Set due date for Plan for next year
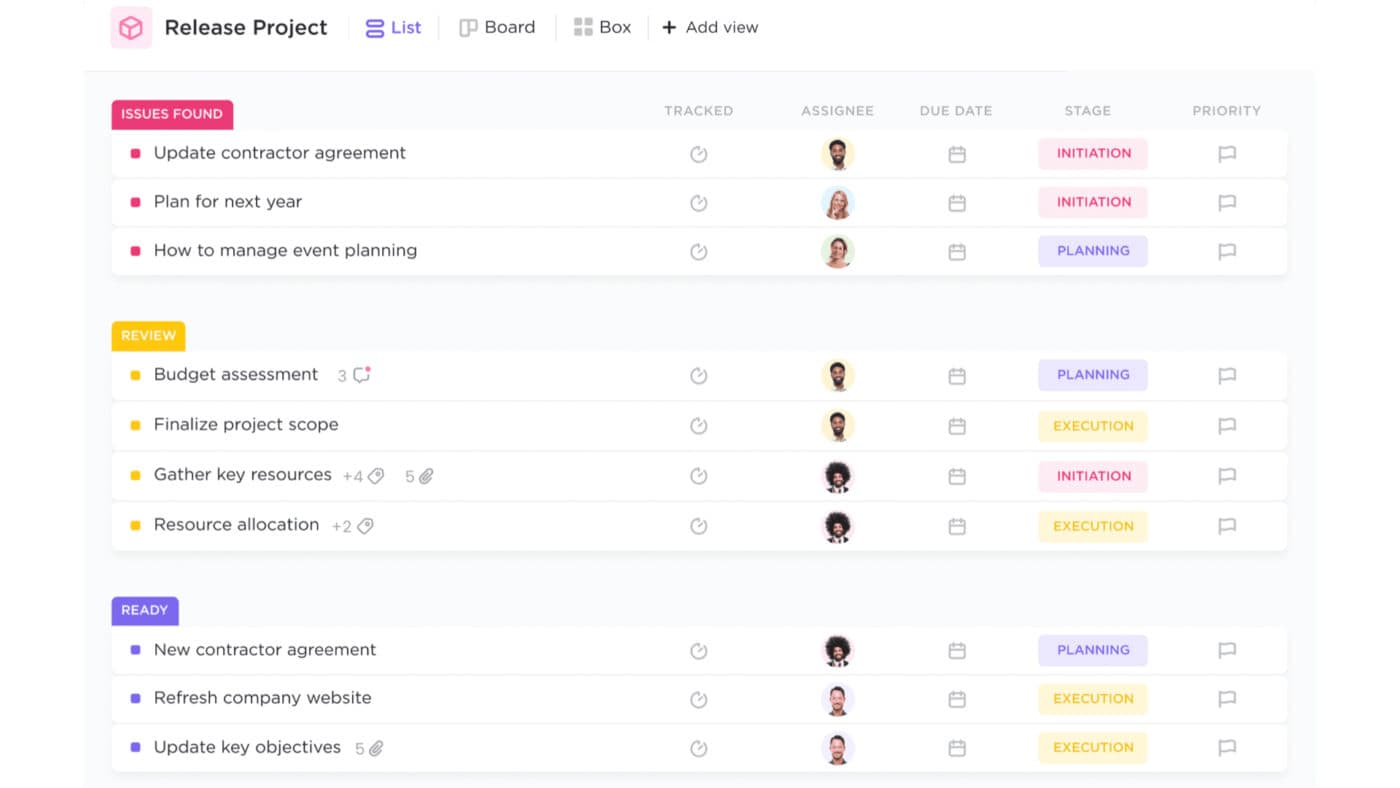 (957, 203)
